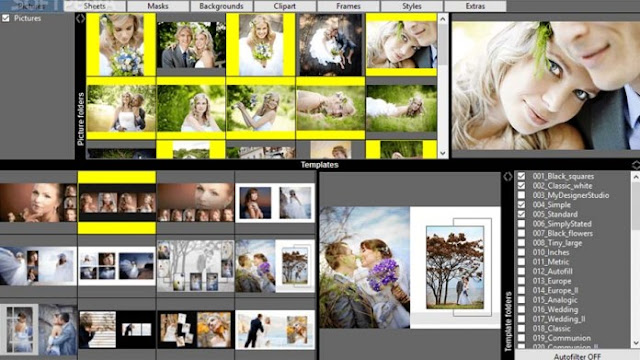Enable the 003_MyDesignerStudio template folder
This screenshot has height=360, width=640.
click(x=521, y=195)
